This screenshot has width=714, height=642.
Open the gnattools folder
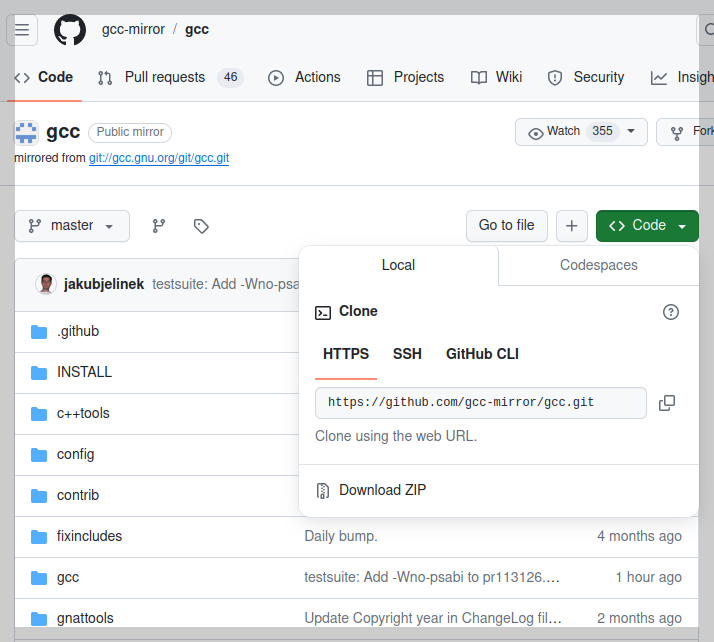click(85, 618)
